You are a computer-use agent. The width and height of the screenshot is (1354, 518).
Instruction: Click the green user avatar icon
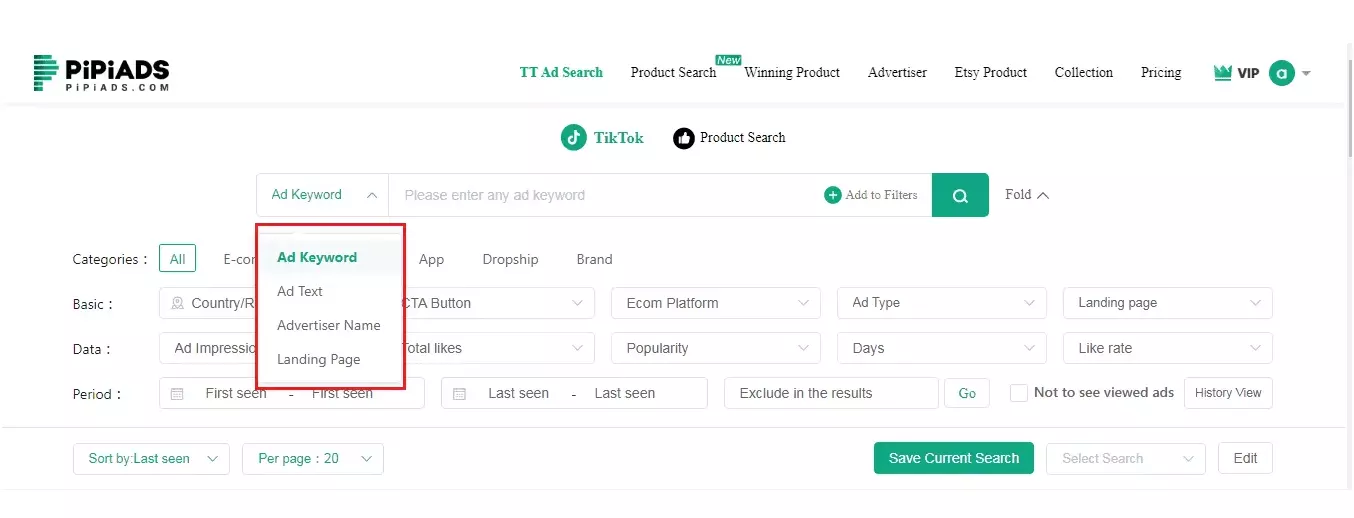[1282, 73]
